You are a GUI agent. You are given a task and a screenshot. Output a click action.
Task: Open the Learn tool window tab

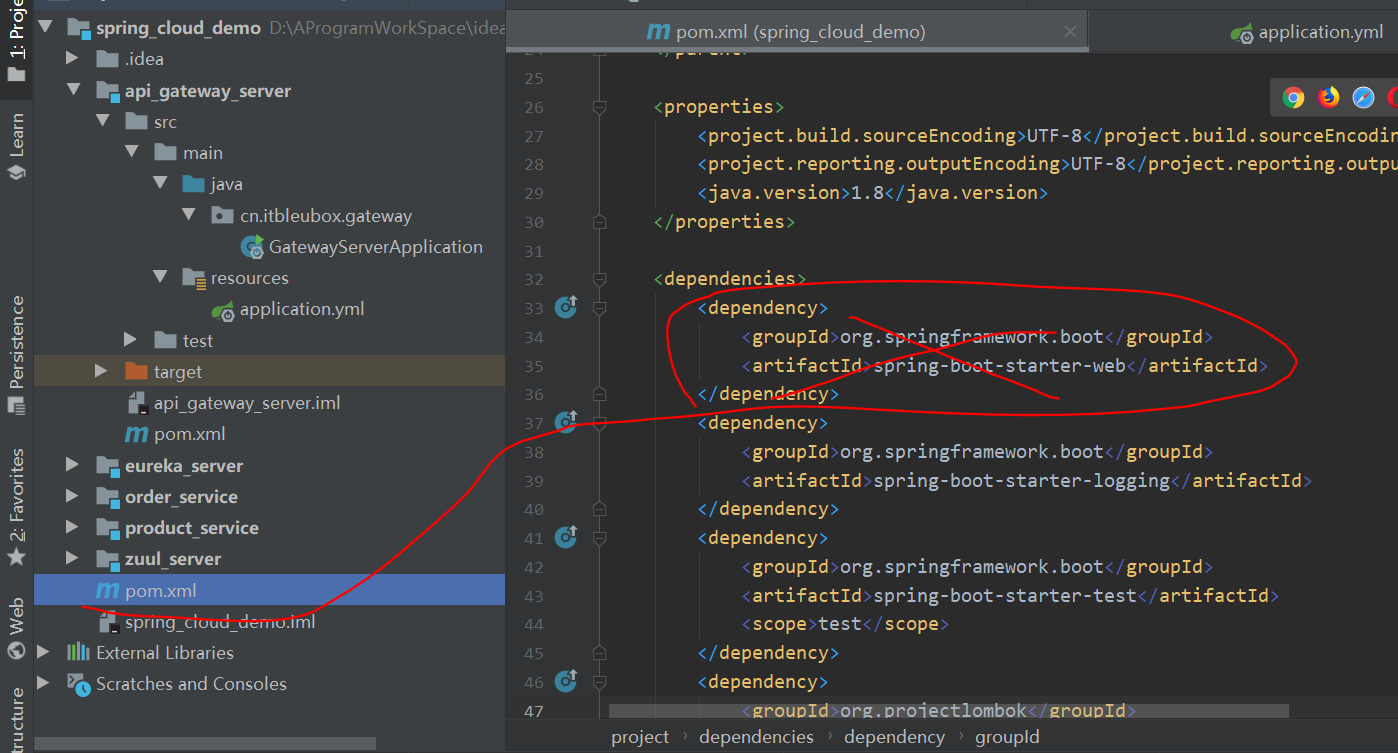pyautogui.click(x=16, y=147)
